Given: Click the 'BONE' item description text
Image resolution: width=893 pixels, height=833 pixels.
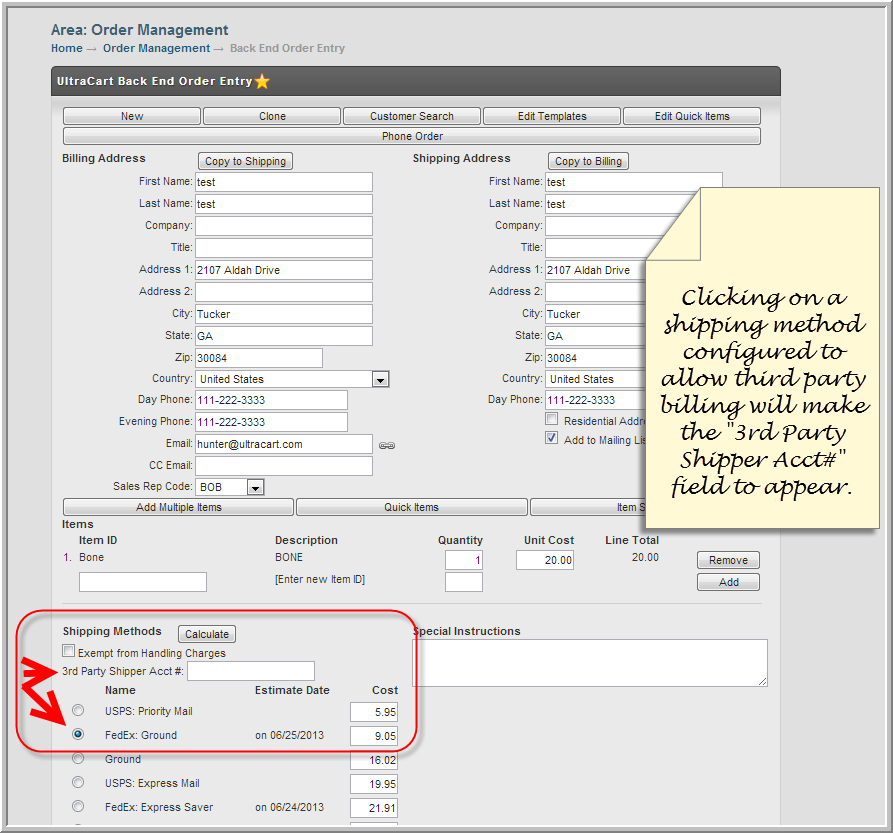Looking at the screenshot, I should click(289, 557).
